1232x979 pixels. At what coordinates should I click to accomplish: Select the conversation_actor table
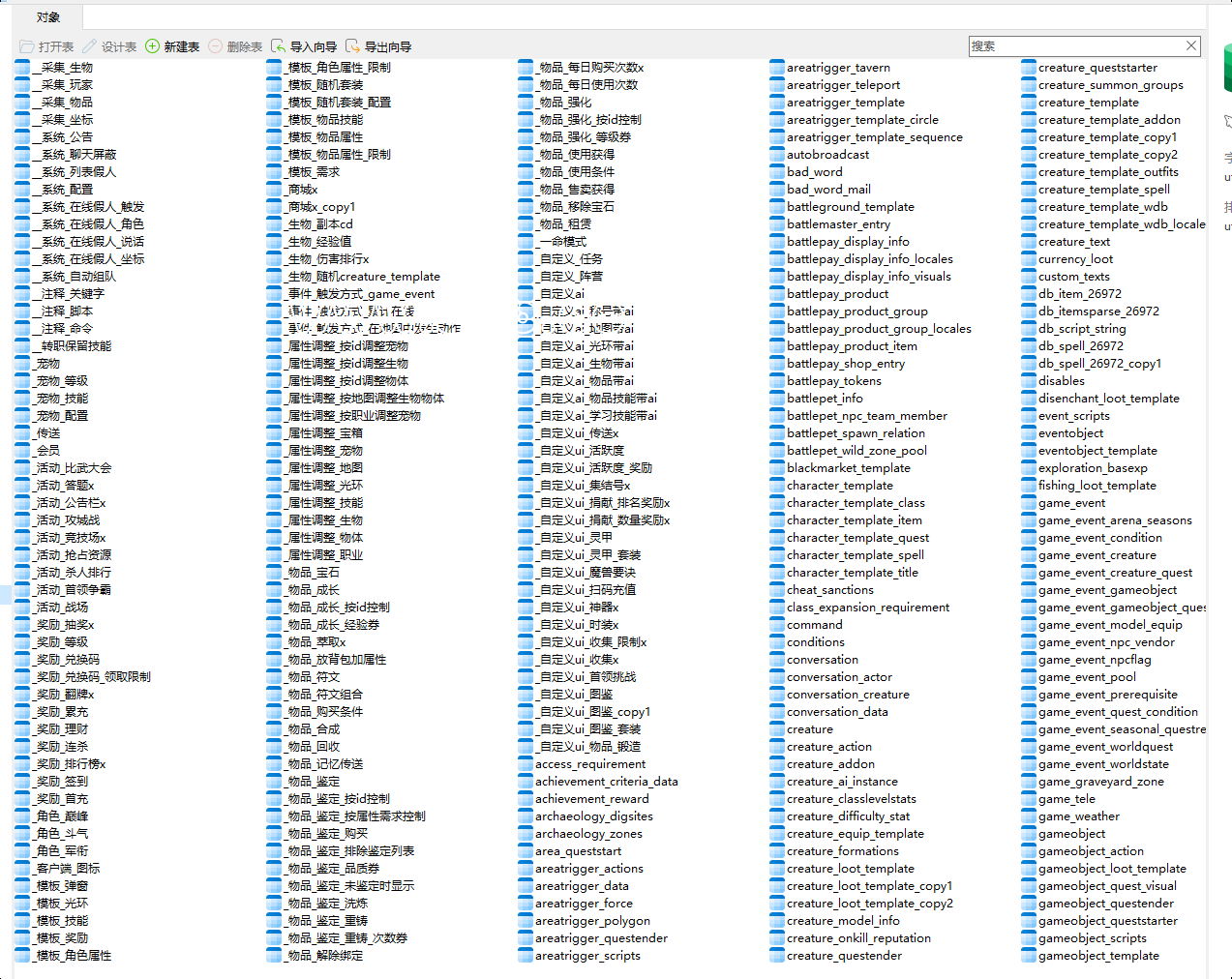point(839,677)
